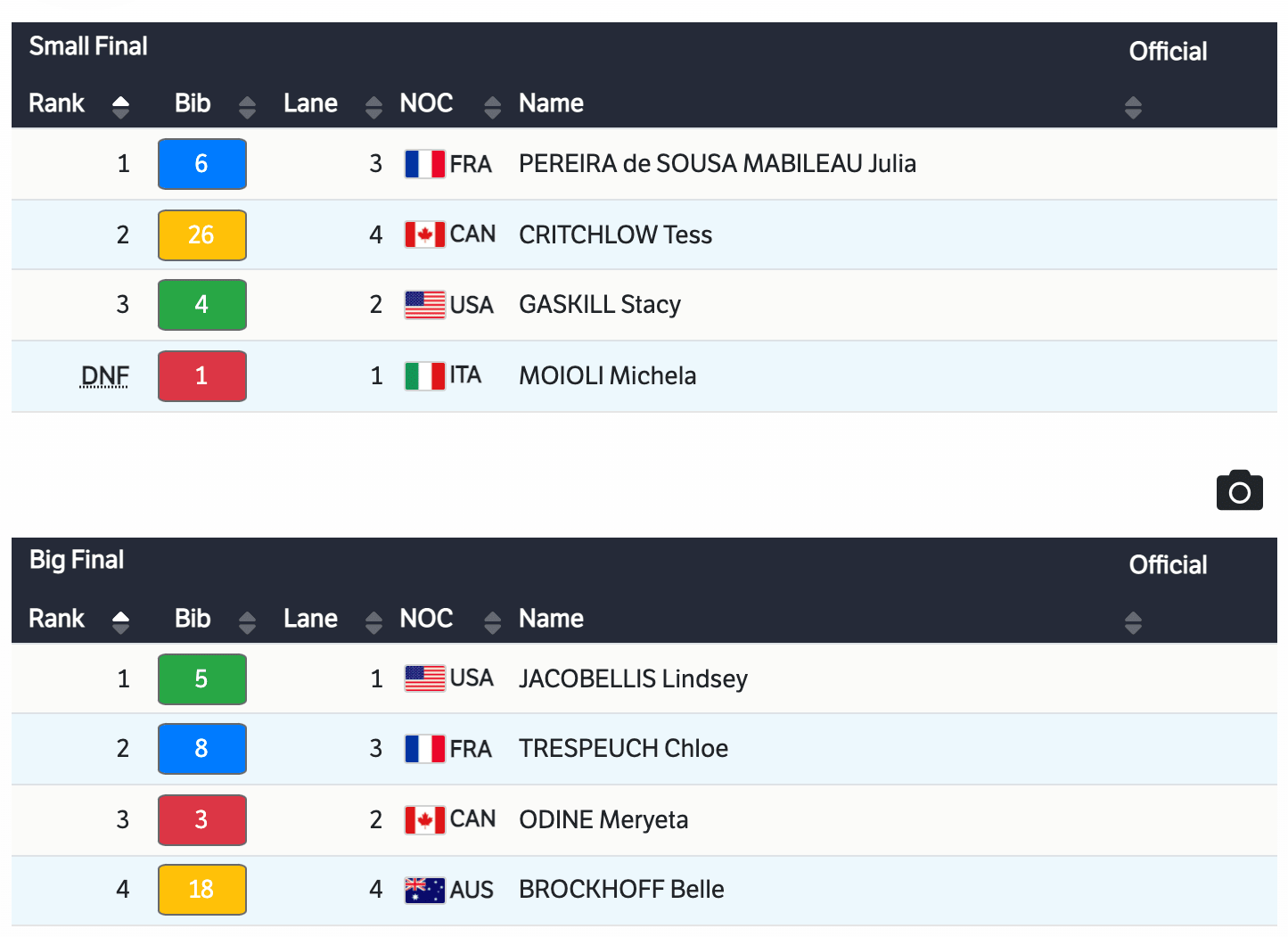This screenshot has width=1288, height=937.
Task: Click the France flag beside Julia's name
Action: point(424,164)
